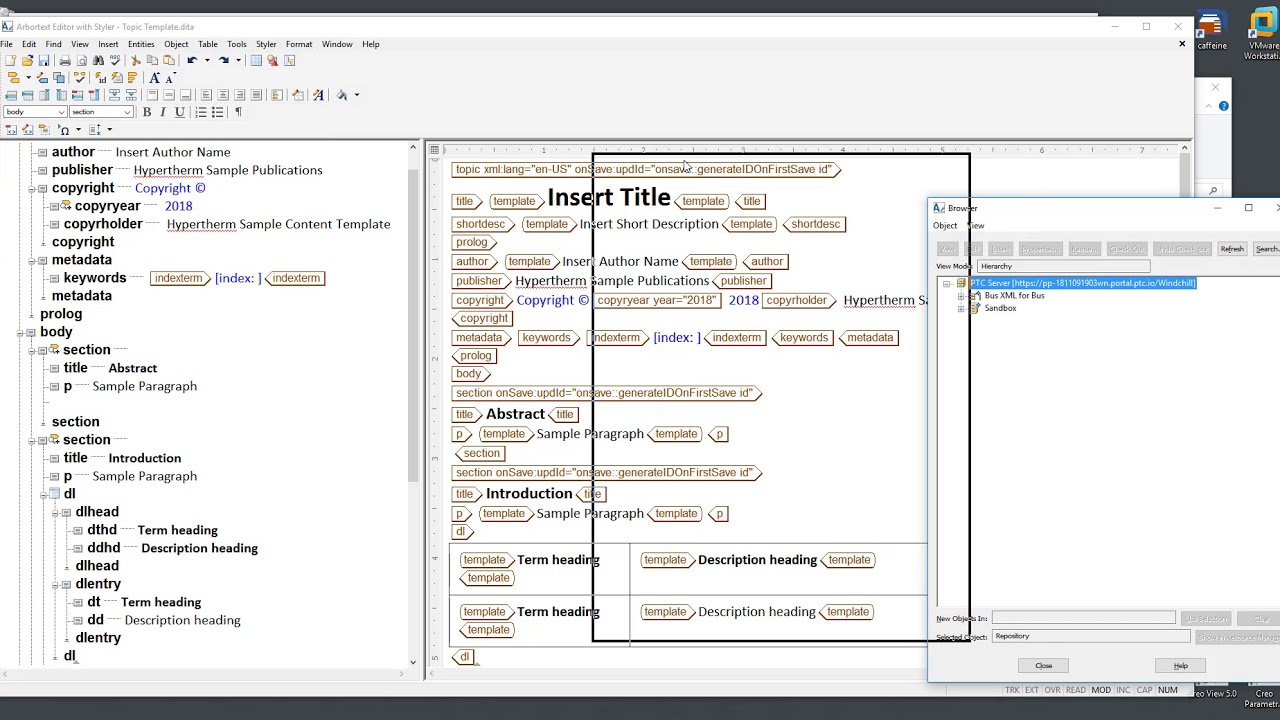Viewport: 1280px width, 720px height.
Task: Click Close in the Browser dialog
Action: coord(1043,666)
